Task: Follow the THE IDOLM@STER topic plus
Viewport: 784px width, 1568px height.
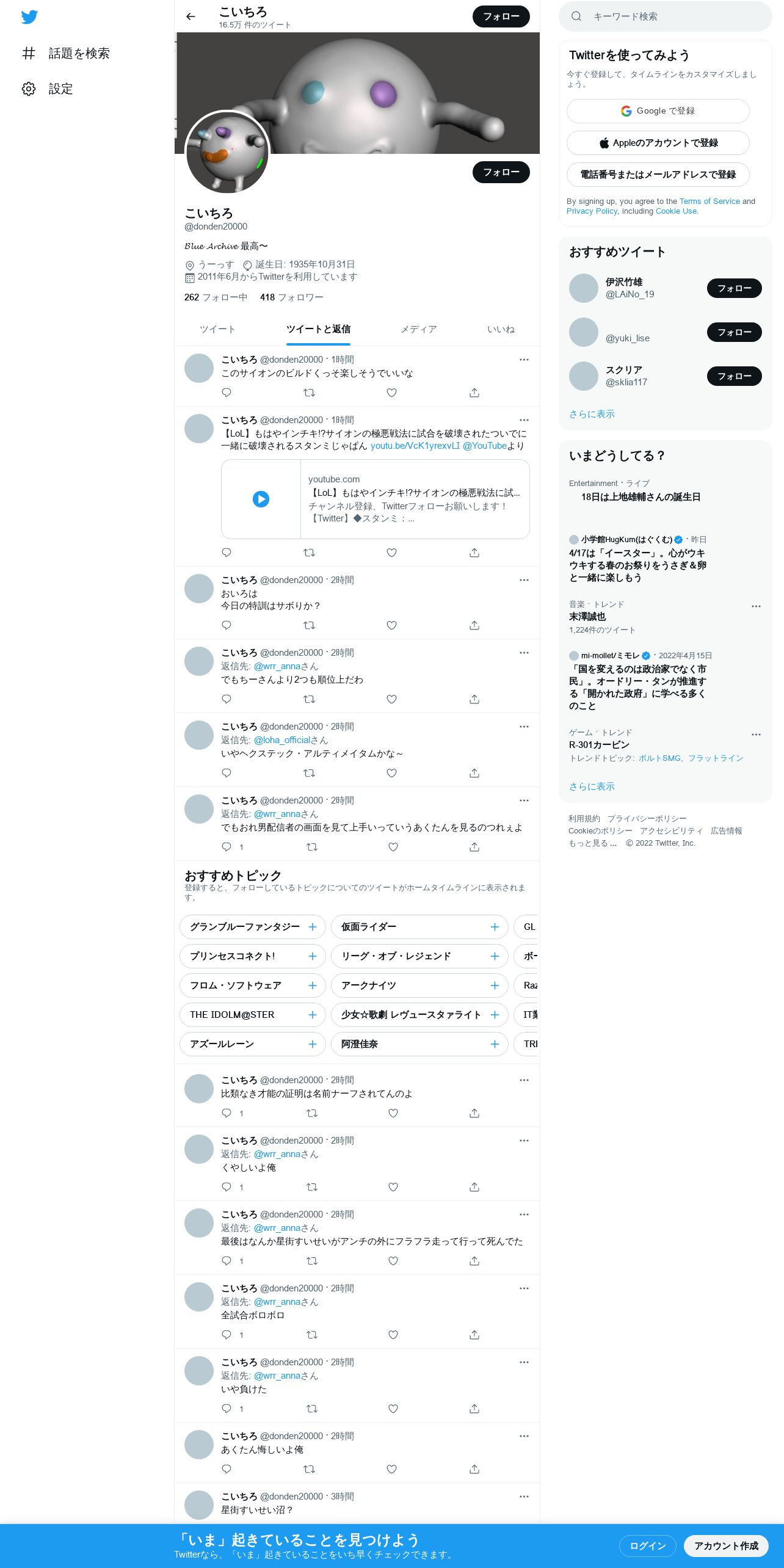Action: pos(313,1015)
